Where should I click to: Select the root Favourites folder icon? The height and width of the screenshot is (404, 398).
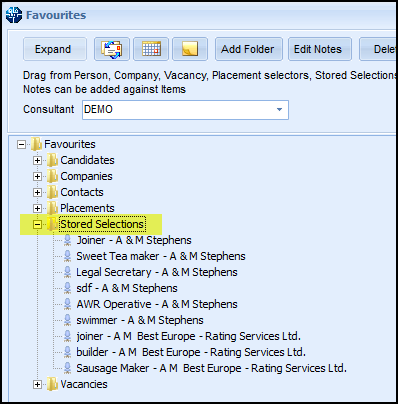36,144
